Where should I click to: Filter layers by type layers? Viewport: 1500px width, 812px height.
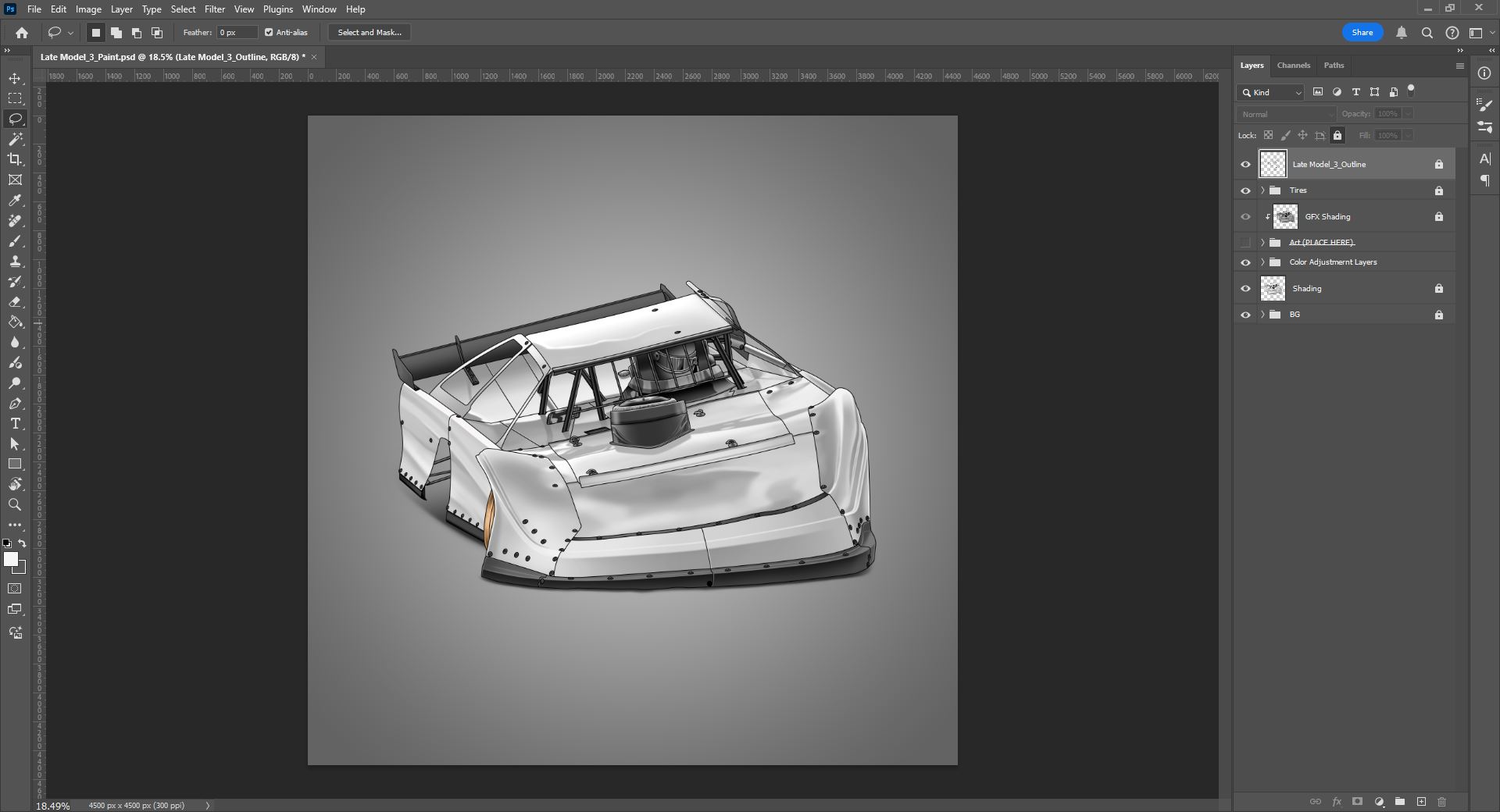[x=1356, y=92]
